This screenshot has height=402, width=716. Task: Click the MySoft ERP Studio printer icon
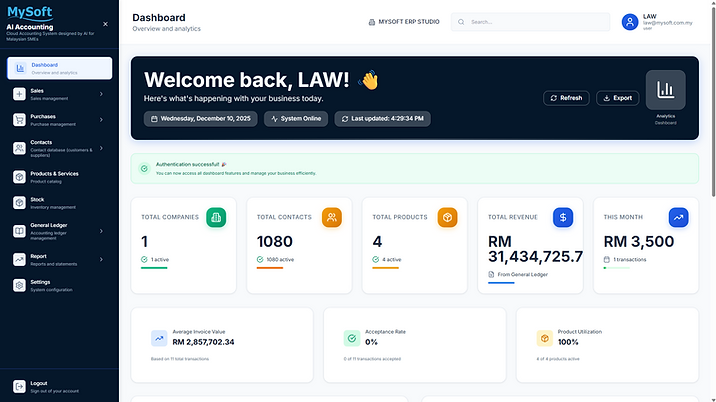(x=372, y=22)
